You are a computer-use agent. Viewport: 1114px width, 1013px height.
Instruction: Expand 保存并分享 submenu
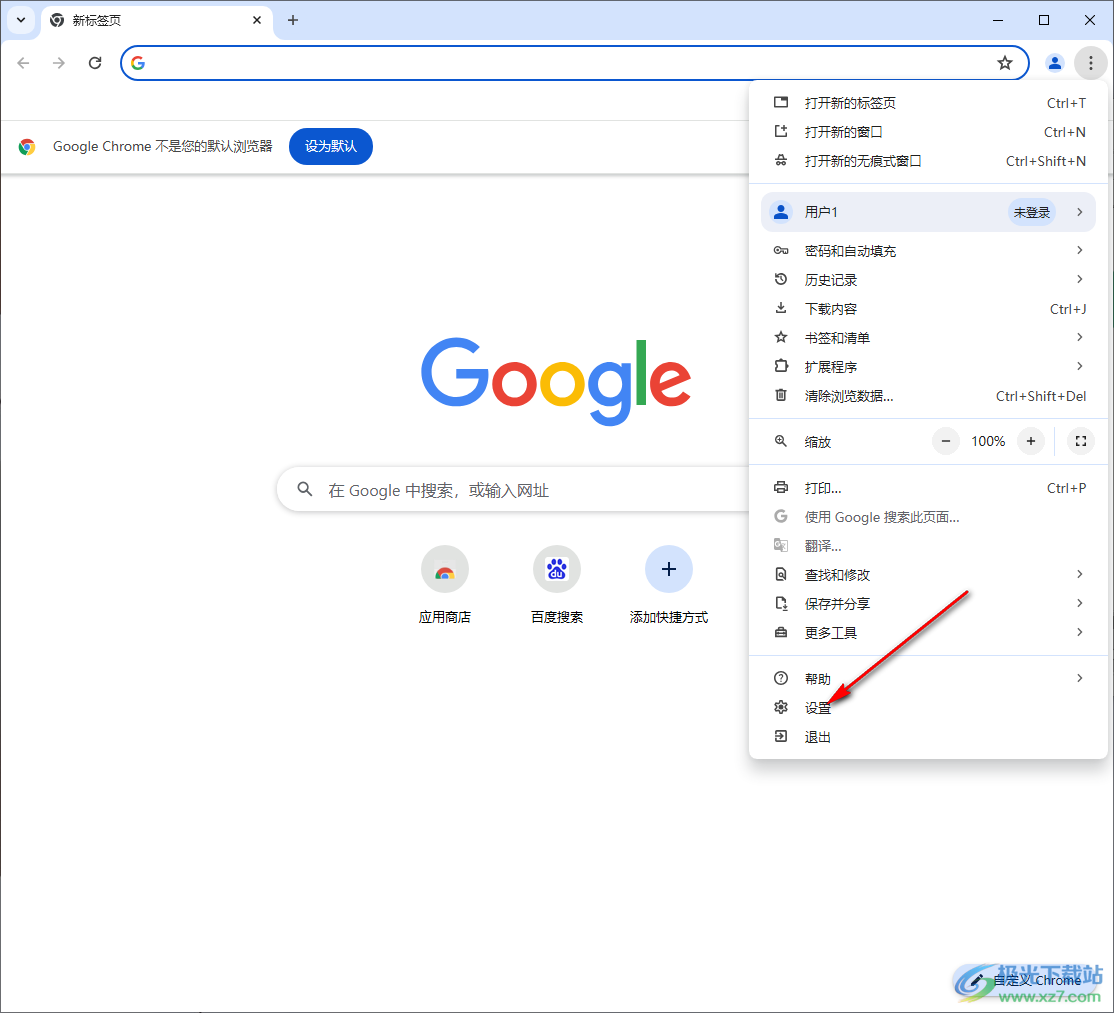[x=929, y=604]
